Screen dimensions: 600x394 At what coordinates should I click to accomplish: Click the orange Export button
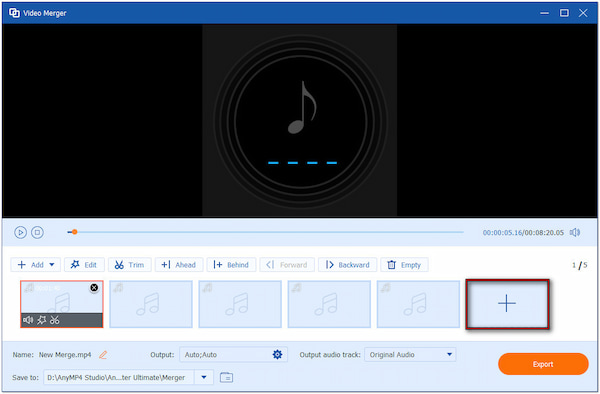[543, 364]
